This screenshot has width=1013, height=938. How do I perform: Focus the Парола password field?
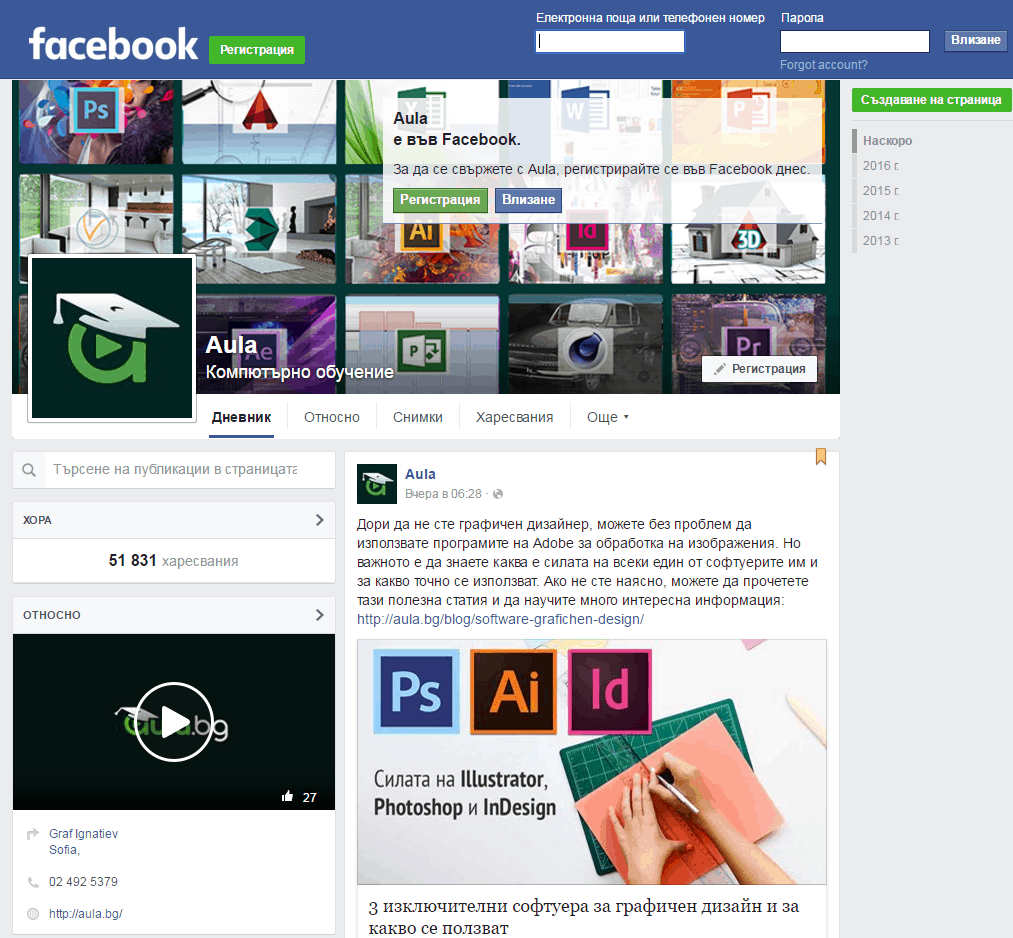coord(855,41)
